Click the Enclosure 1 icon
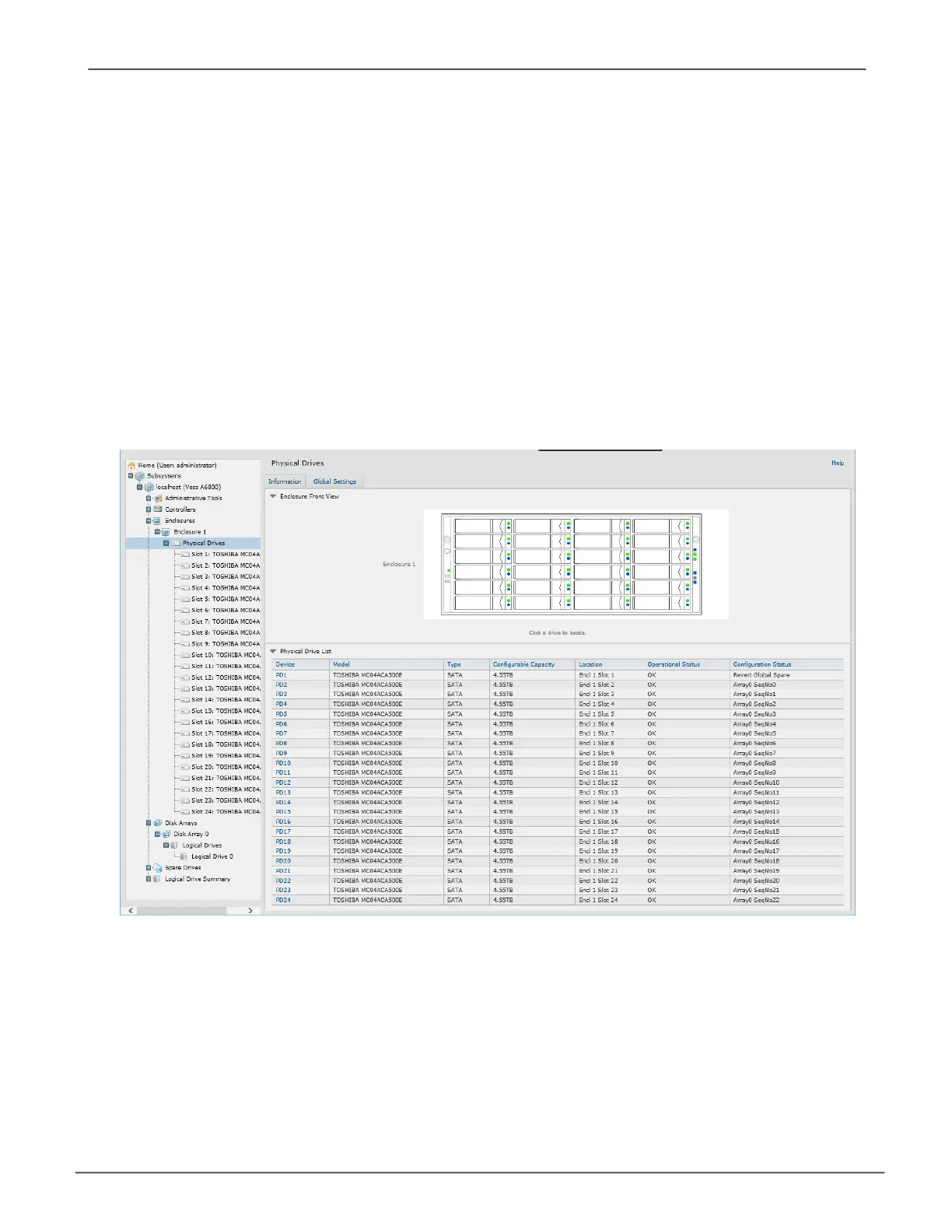Image resolution: width=952 pixels, height=1232 pixels. pos(166,532)
